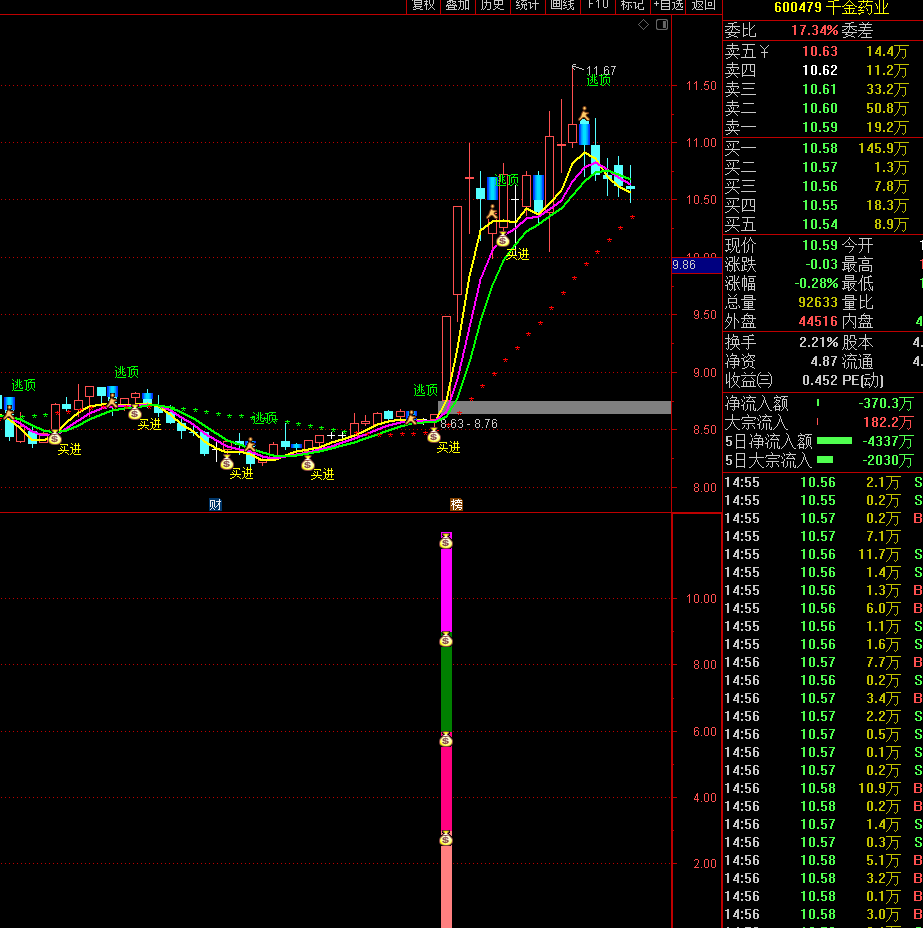
Task: Click the runner icon below the 11.67 high
Action: pyautogui.click(x=585, y=113)
